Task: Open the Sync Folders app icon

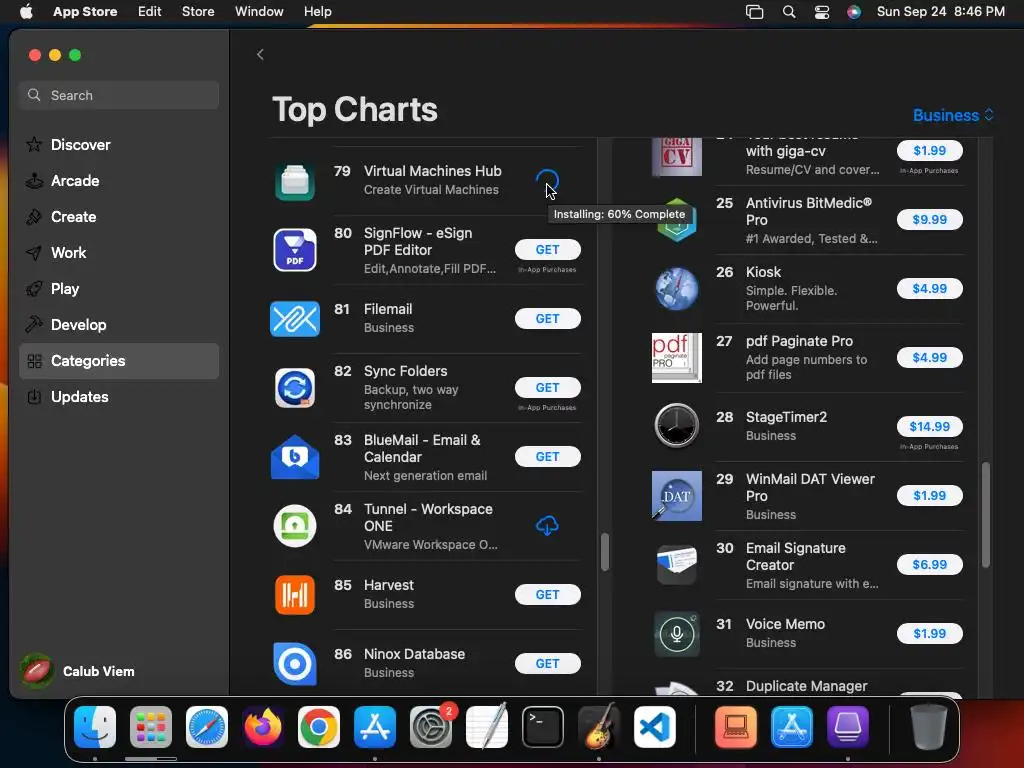Action: pyautogui.click(x=295, y=388)
